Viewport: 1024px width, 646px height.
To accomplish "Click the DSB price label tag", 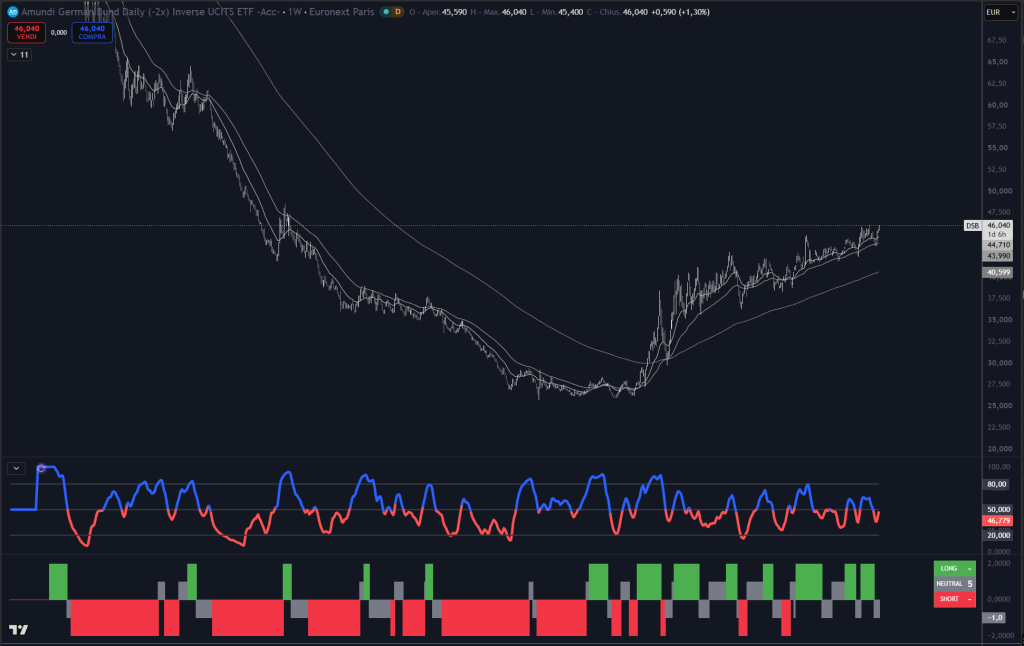I will click(972, 225).
